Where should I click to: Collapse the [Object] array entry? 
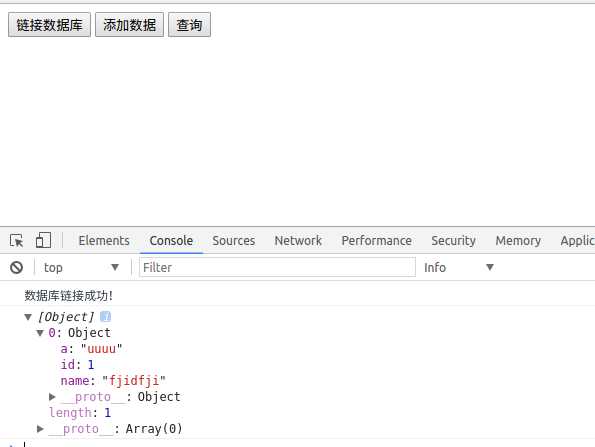click(28, 317)
